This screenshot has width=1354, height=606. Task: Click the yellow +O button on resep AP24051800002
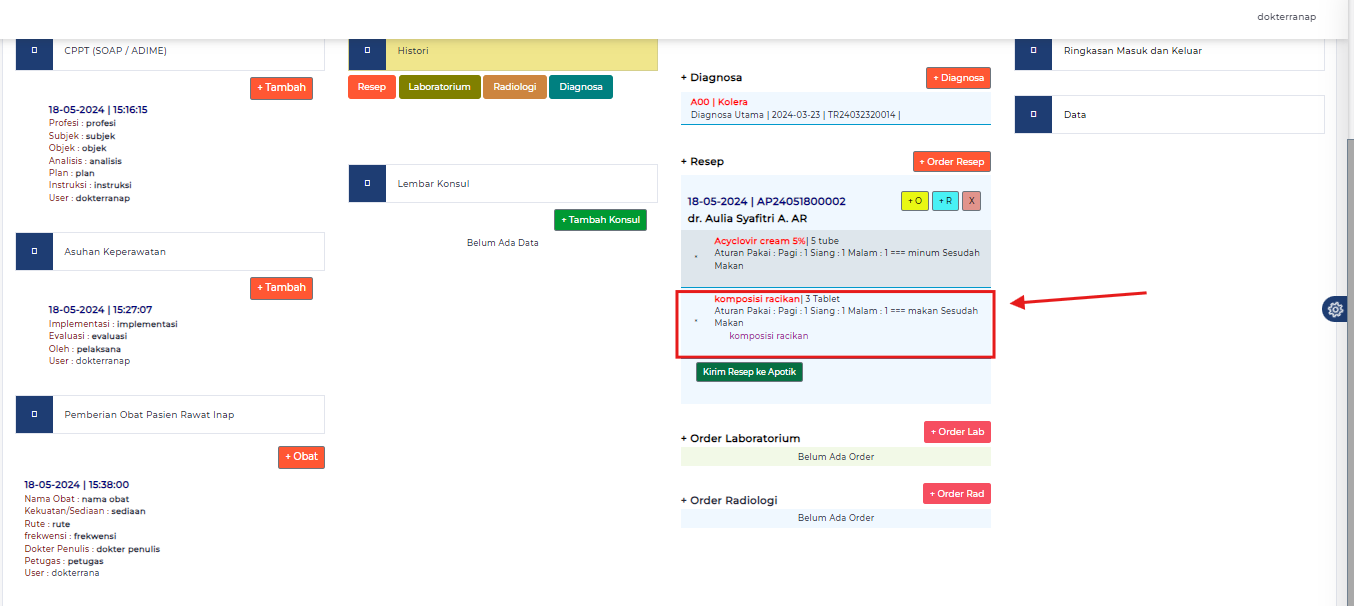coord(913,201)
